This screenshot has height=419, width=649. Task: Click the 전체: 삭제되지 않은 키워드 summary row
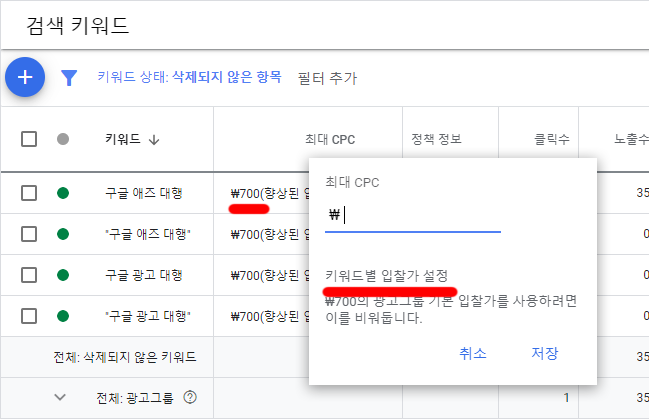click(125, 357)
